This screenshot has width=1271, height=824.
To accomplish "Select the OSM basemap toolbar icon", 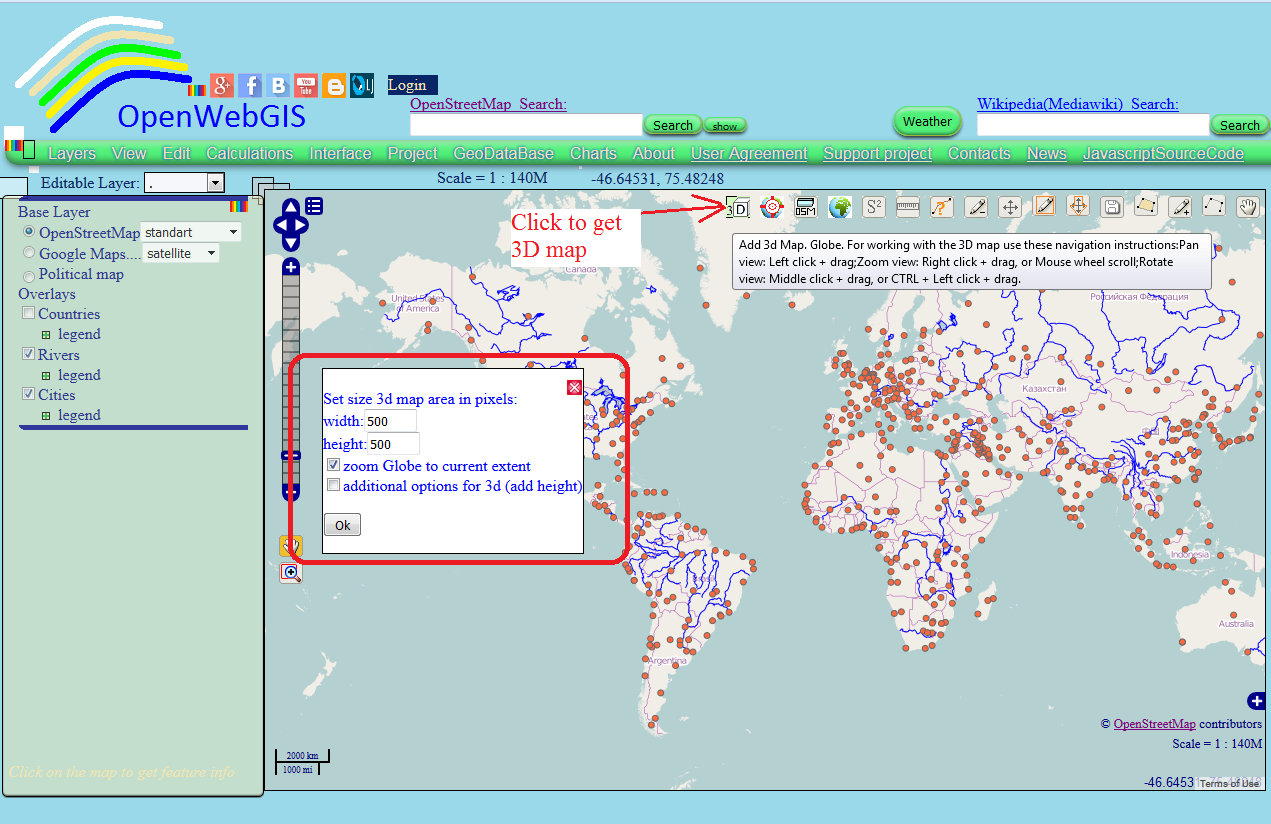I will pos(806,206).
